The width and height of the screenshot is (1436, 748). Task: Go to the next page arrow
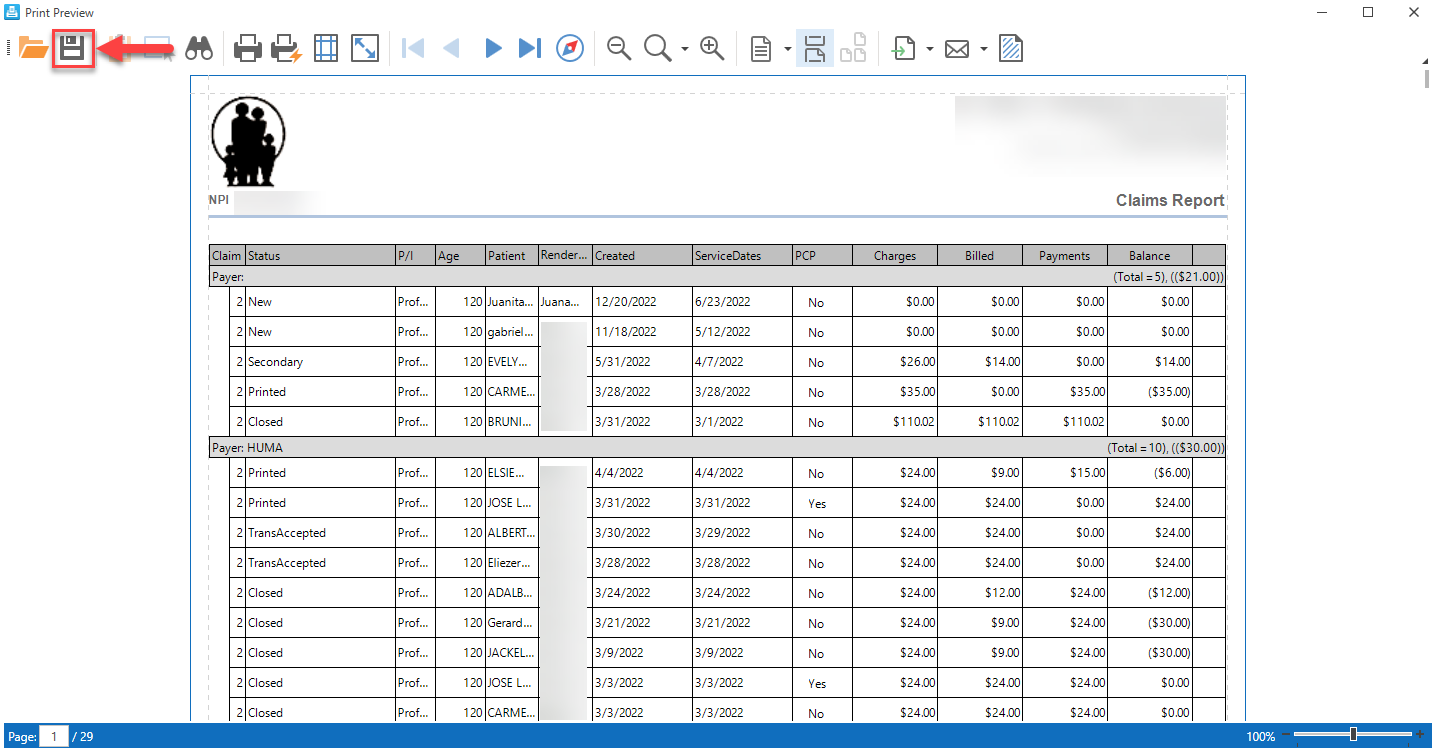[492, 48]
